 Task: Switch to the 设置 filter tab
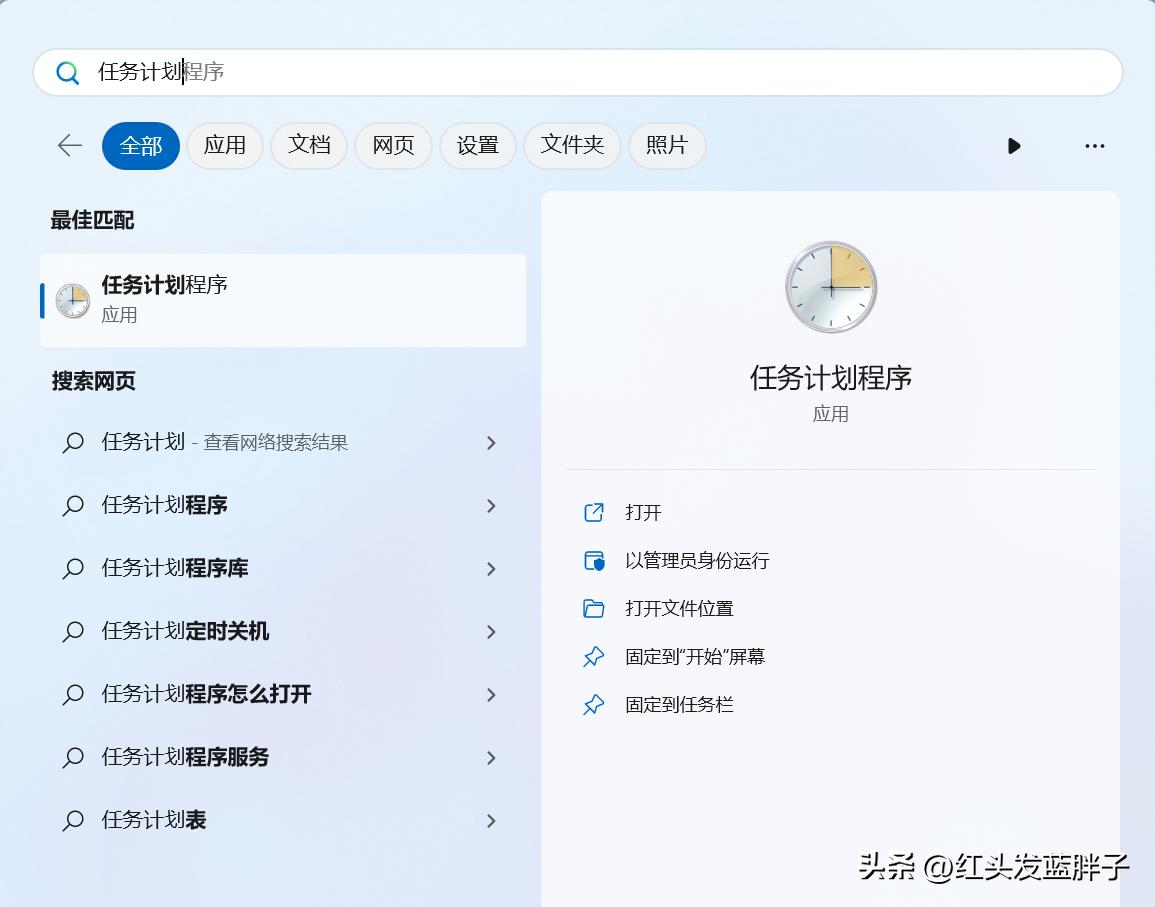pos(477,145)
